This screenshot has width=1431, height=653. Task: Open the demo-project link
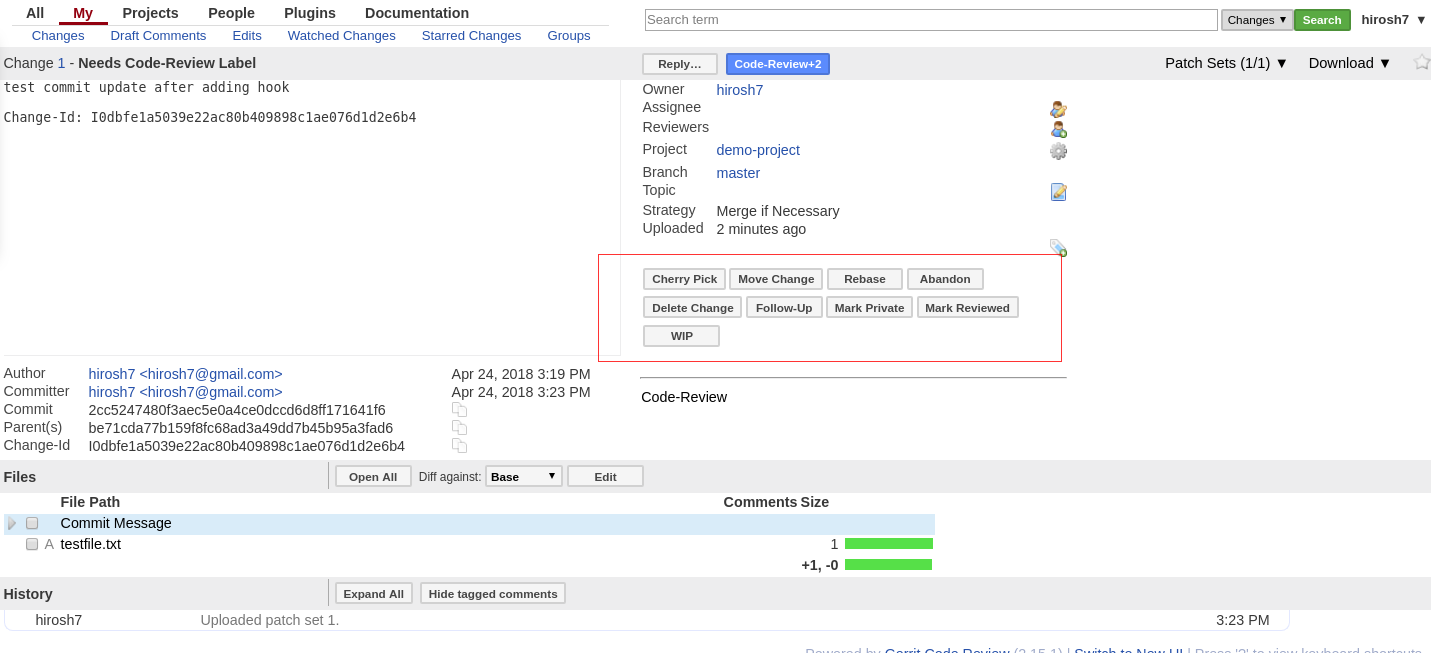758,150
